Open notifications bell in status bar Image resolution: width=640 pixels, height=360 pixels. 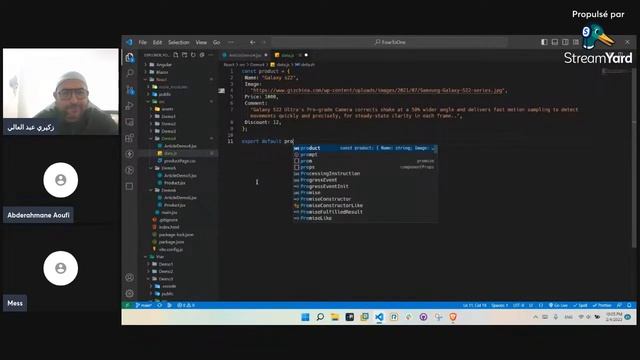(x=629, y=305)
